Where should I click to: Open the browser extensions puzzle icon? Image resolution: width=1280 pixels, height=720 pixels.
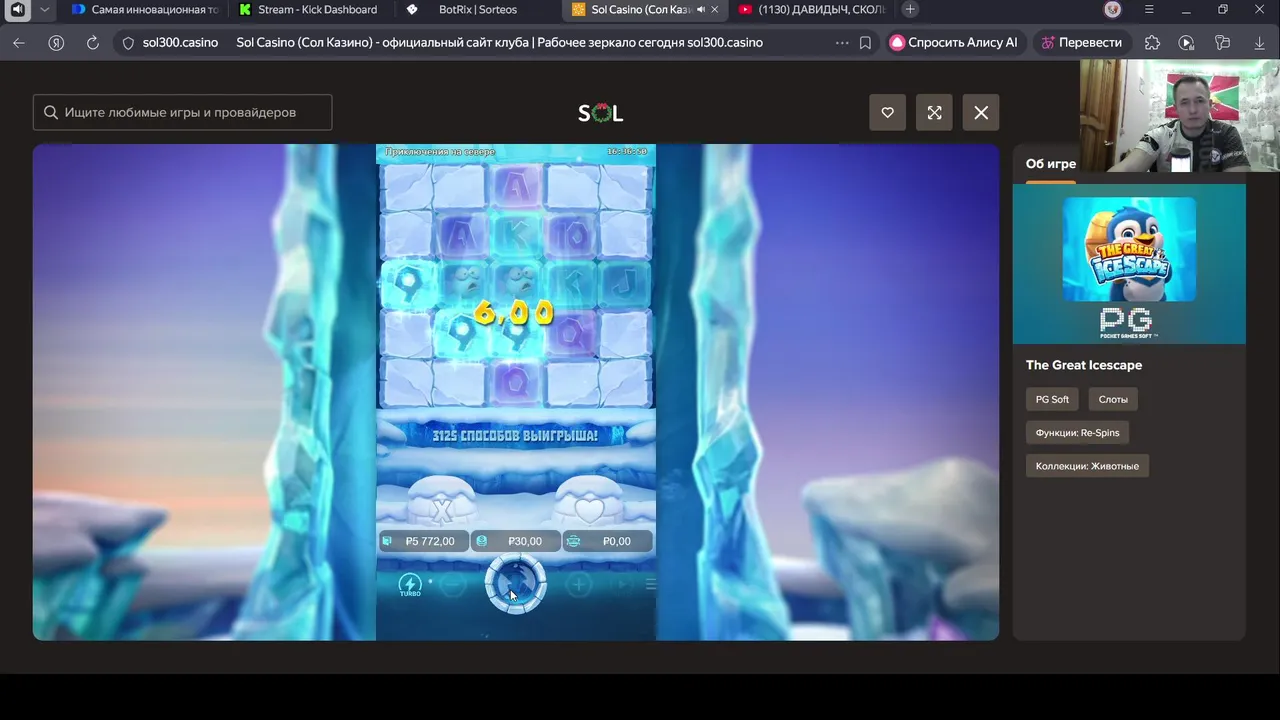[1152, 43]
